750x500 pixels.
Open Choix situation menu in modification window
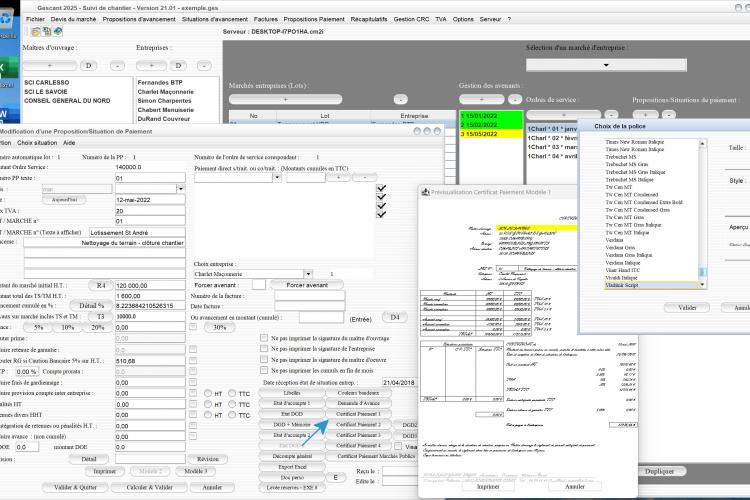(37, 143)
